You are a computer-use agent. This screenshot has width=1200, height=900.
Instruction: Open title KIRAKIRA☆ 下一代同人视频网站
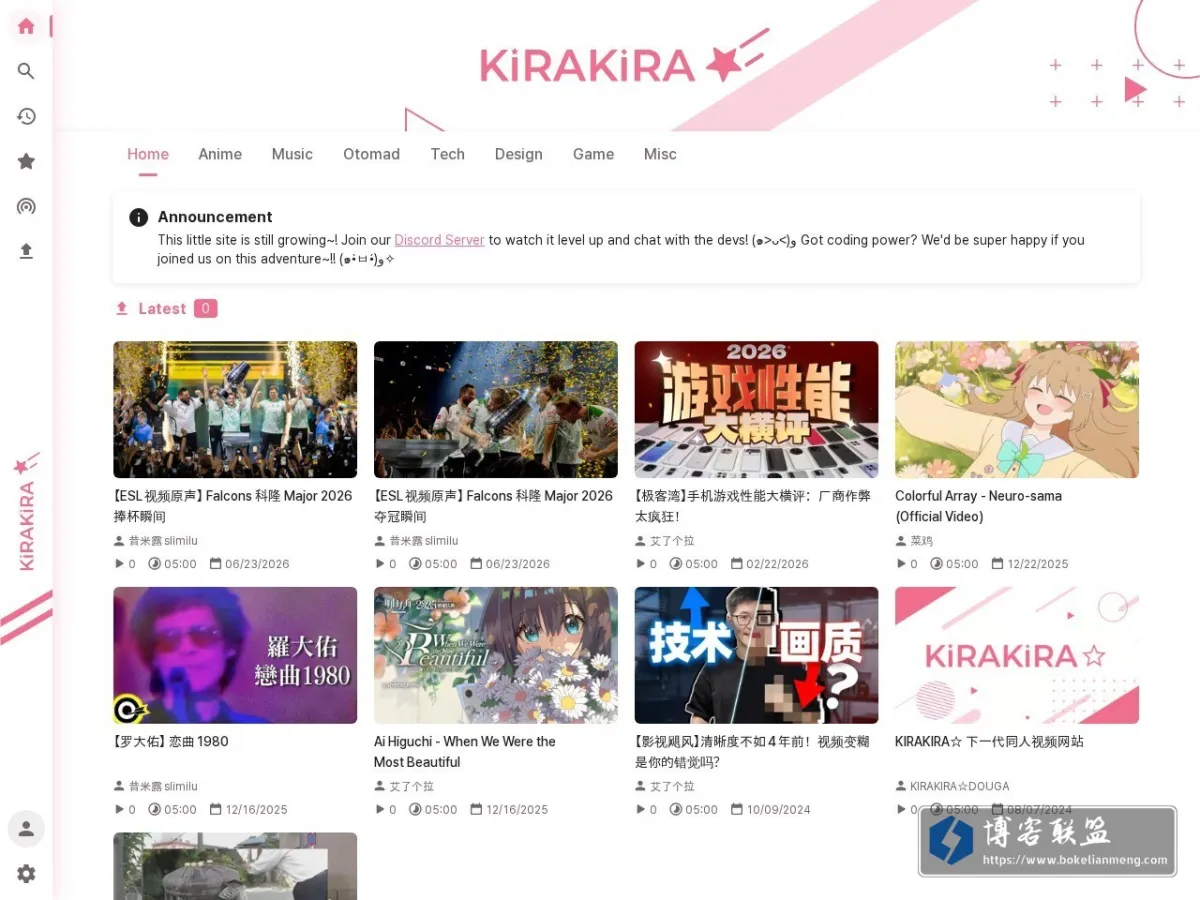tap(989, 742)
